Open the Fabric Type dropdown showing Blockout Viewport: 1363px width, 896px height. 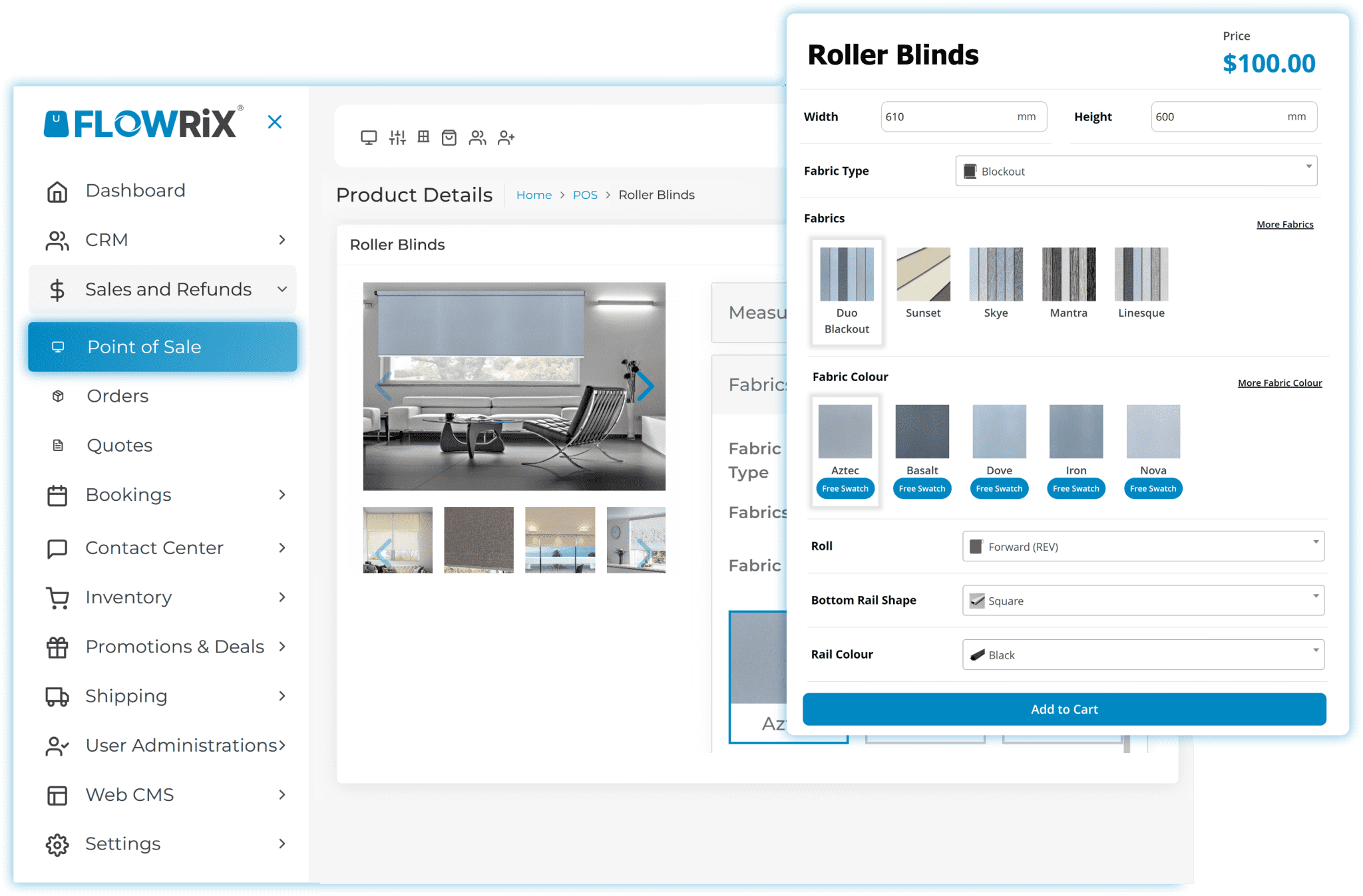click(1135, 171)
